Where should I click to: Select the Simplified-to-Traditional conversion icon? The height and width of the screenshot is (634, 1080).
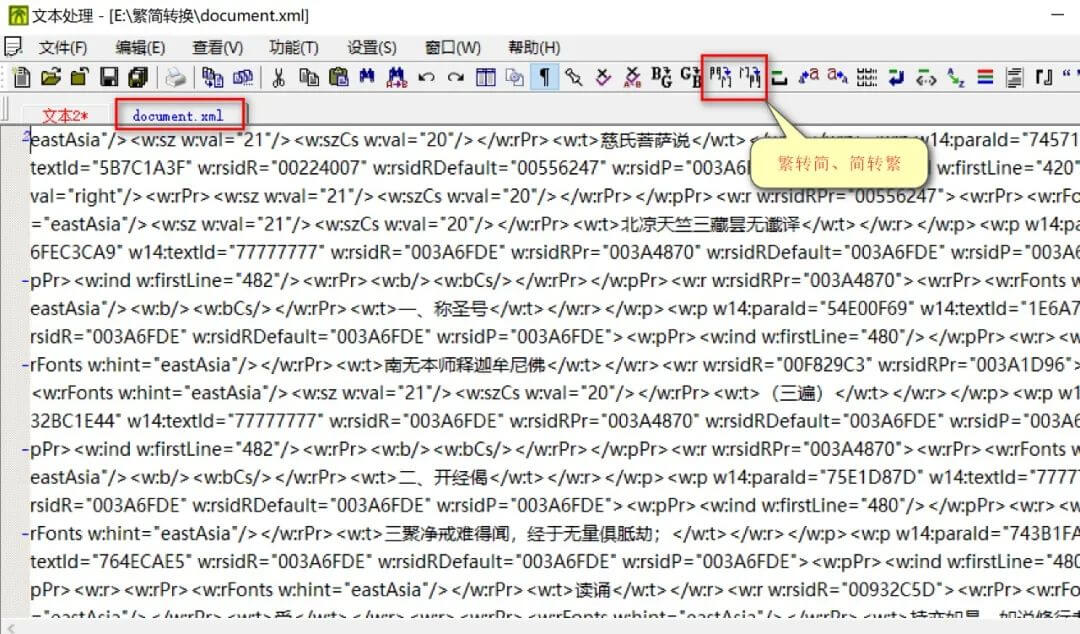point(751,77)
